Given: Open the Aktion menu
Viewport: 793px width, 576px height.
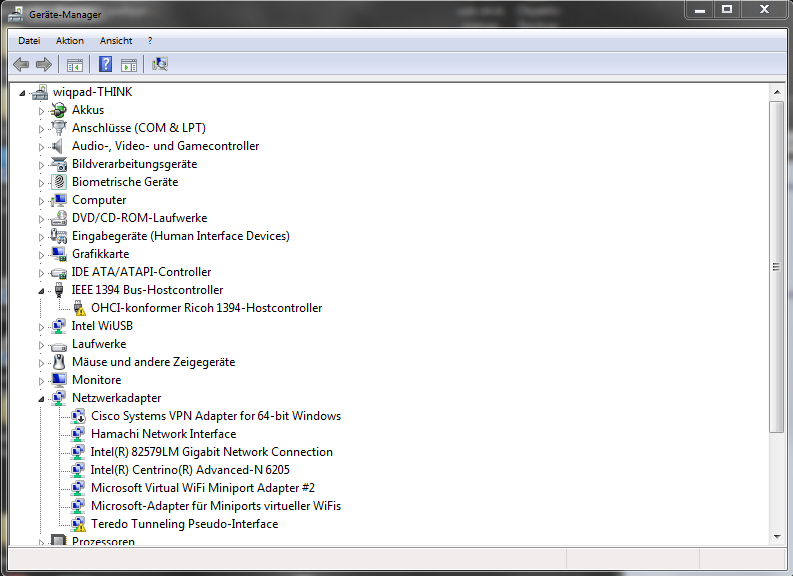Looking at the screenshot, I should (70, 40).
